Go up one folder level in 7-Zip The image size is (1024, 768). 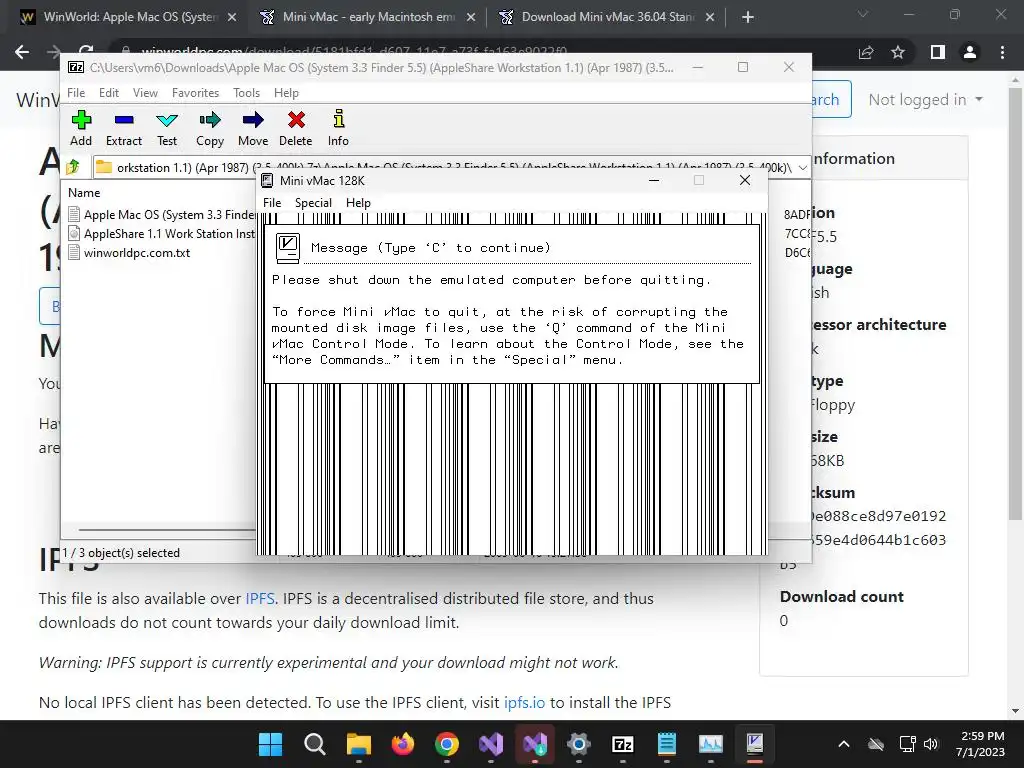pos(73,167)
